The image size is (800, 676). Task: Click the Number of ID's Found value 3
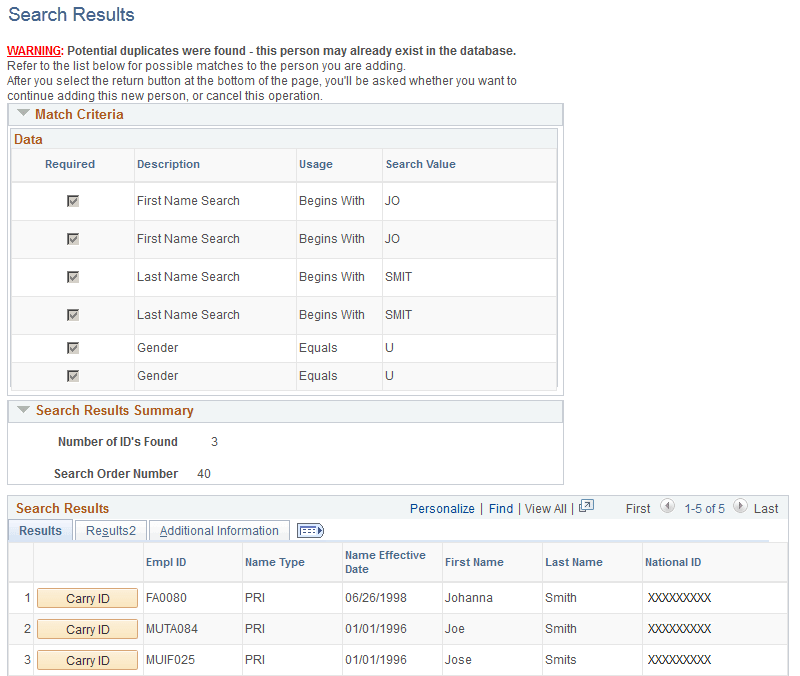click(x=213, y=441)
